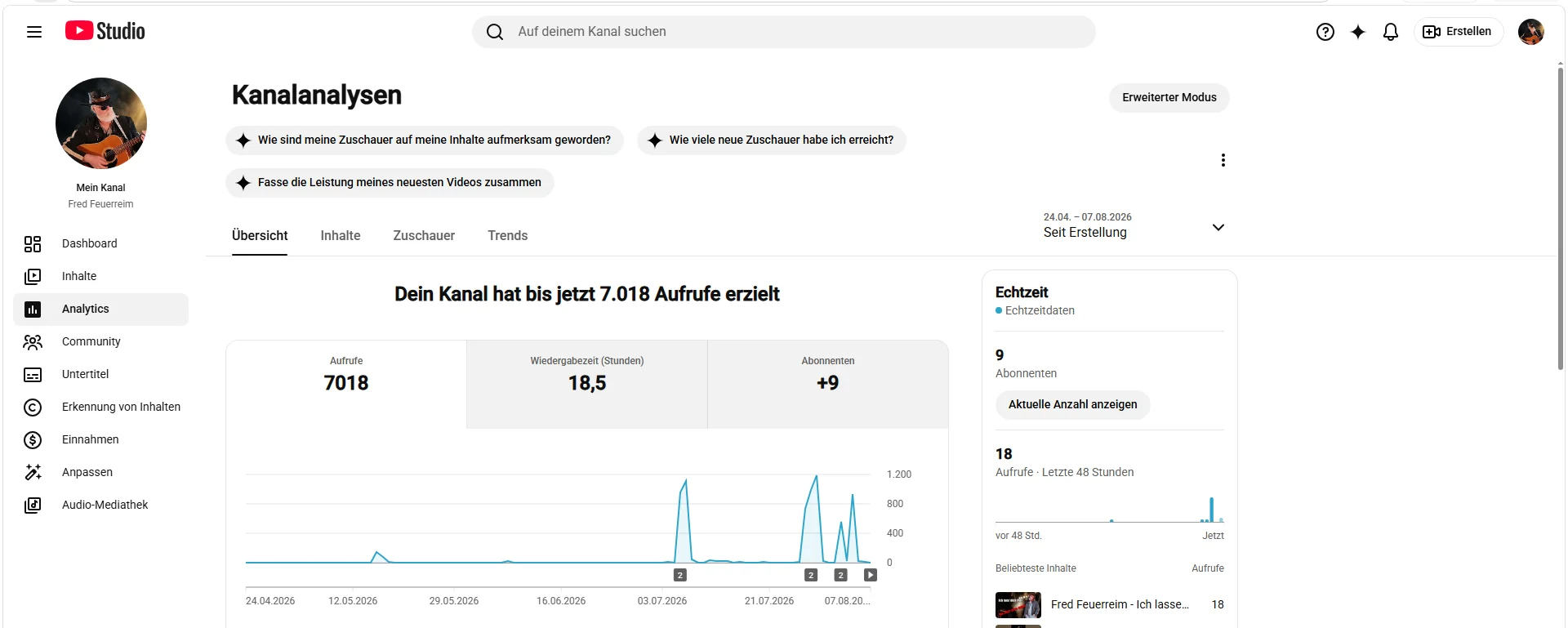Click the Community sidebar icon

pyautogui.click(x=33, y=342)
